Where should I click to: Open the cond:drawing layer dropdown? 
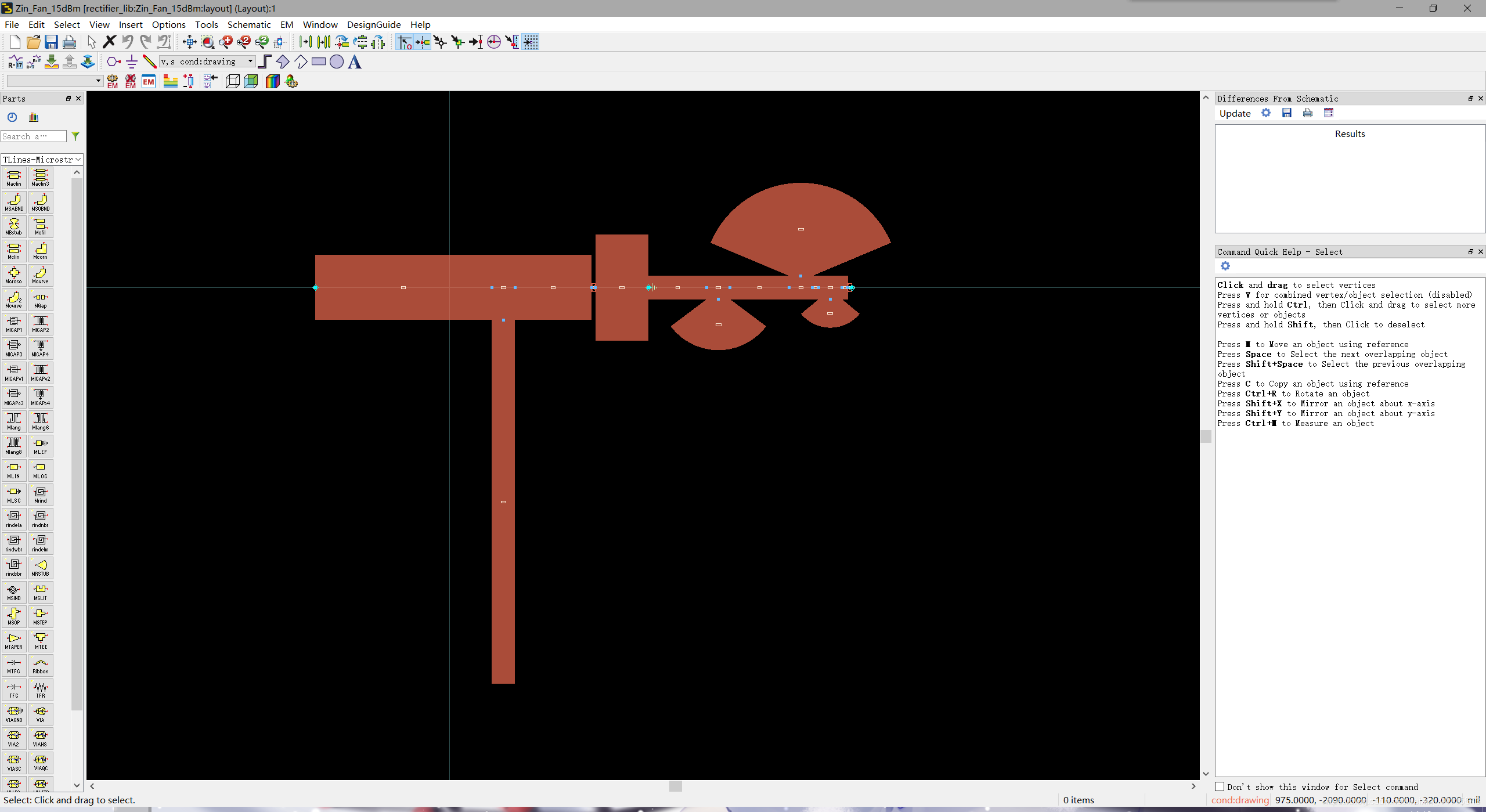(x=250, y=62)
